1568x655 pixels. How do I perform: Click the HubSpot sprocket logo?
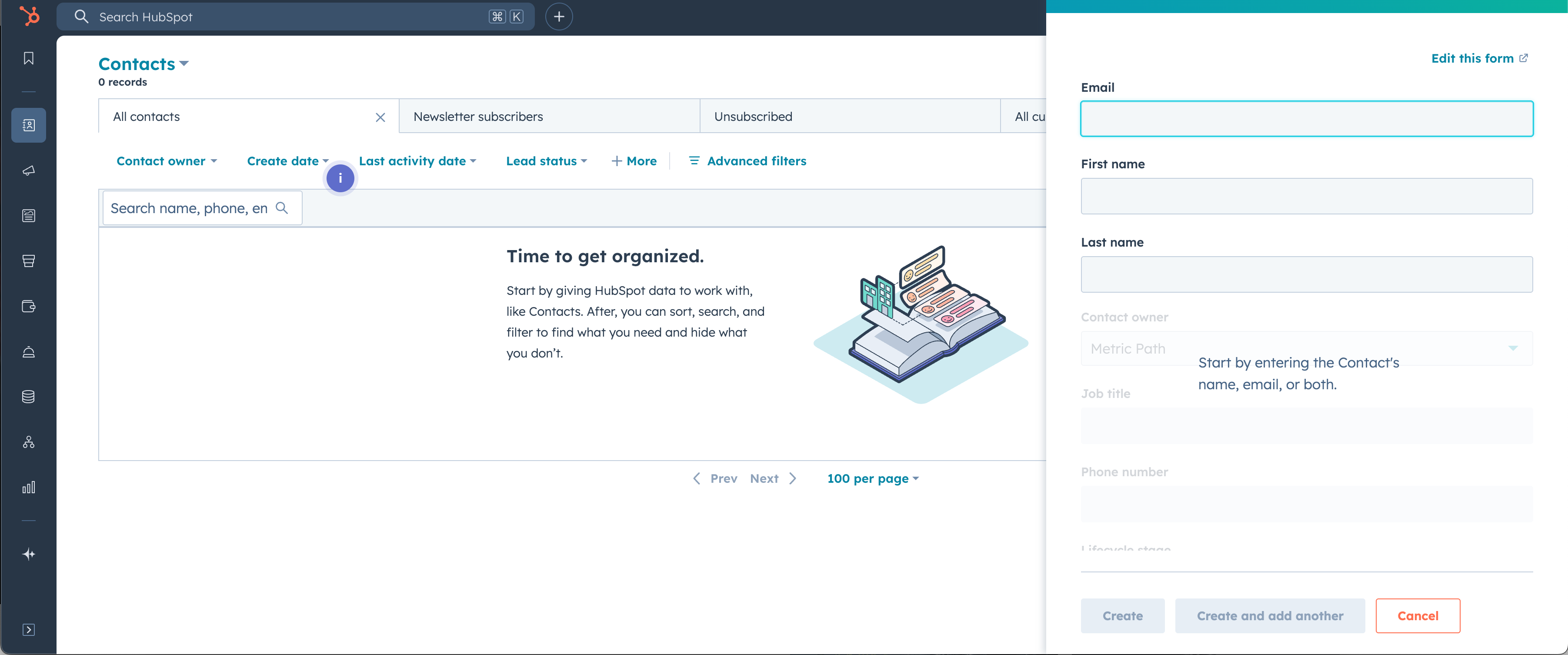(29, 16)
